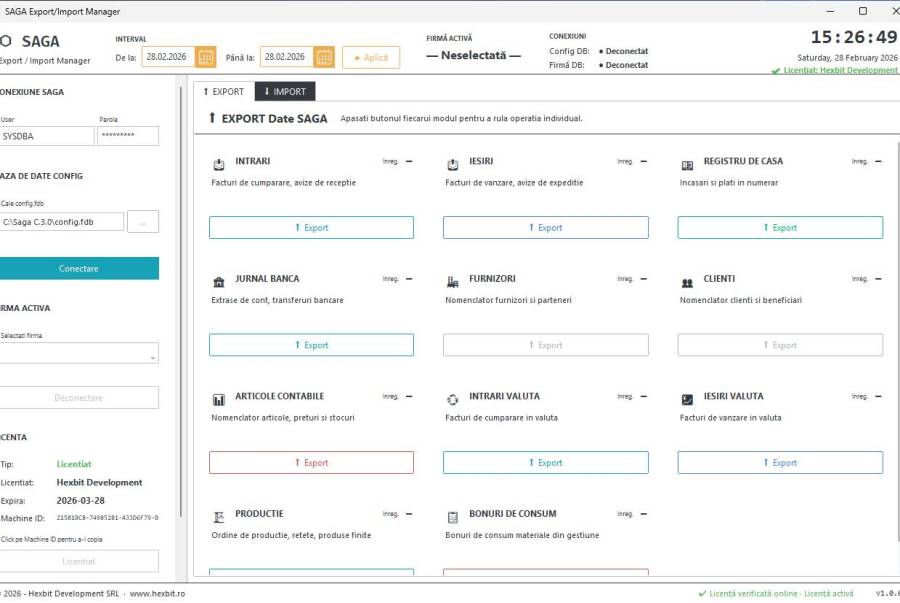The height and width of the screenshot is (603, 900).
Task: Click the BONURI DE CONSUM icon
Action: tap(452, 515)
